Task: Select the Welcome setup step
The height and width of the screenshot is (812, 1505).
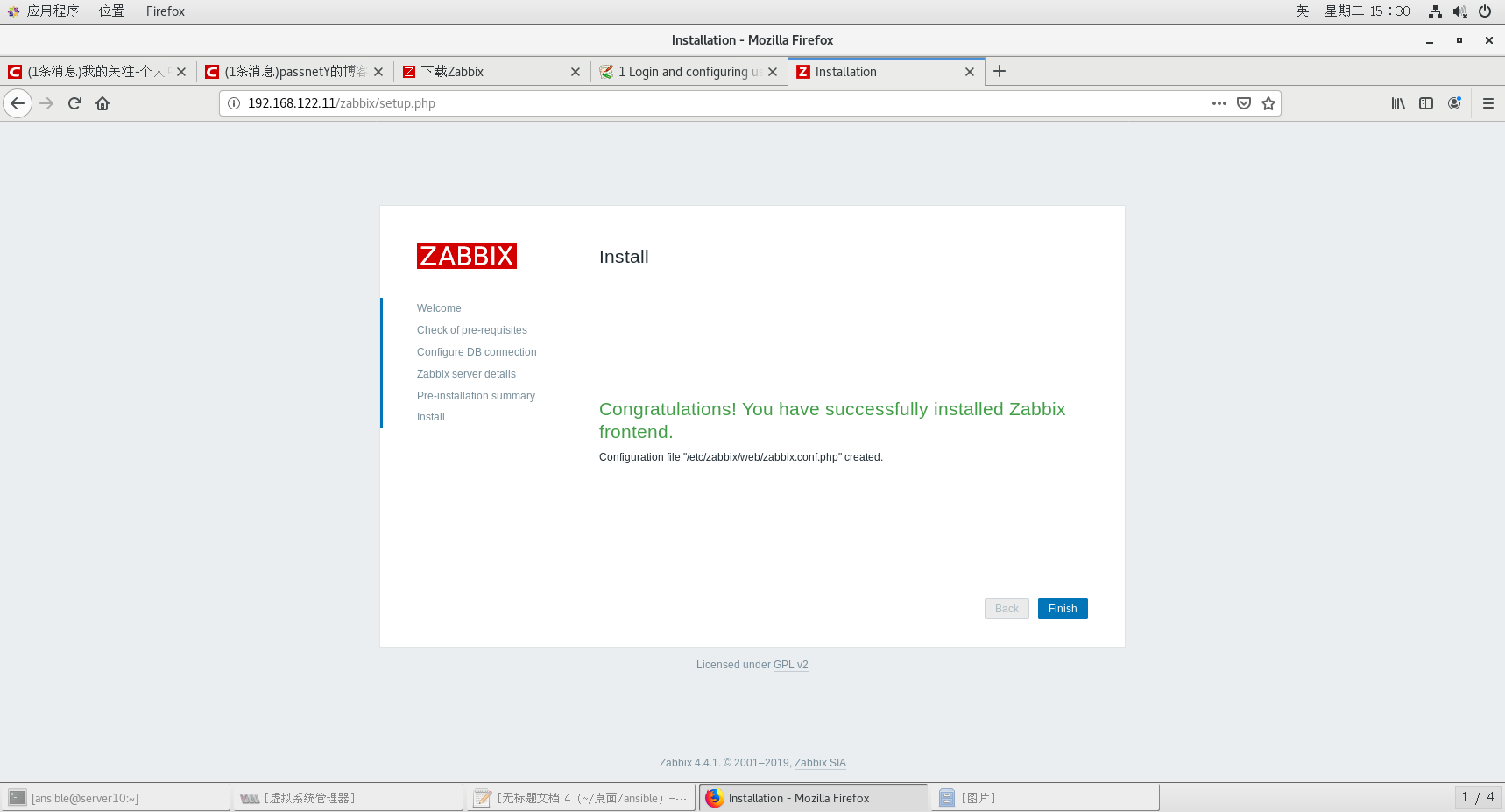Action: 439,308
